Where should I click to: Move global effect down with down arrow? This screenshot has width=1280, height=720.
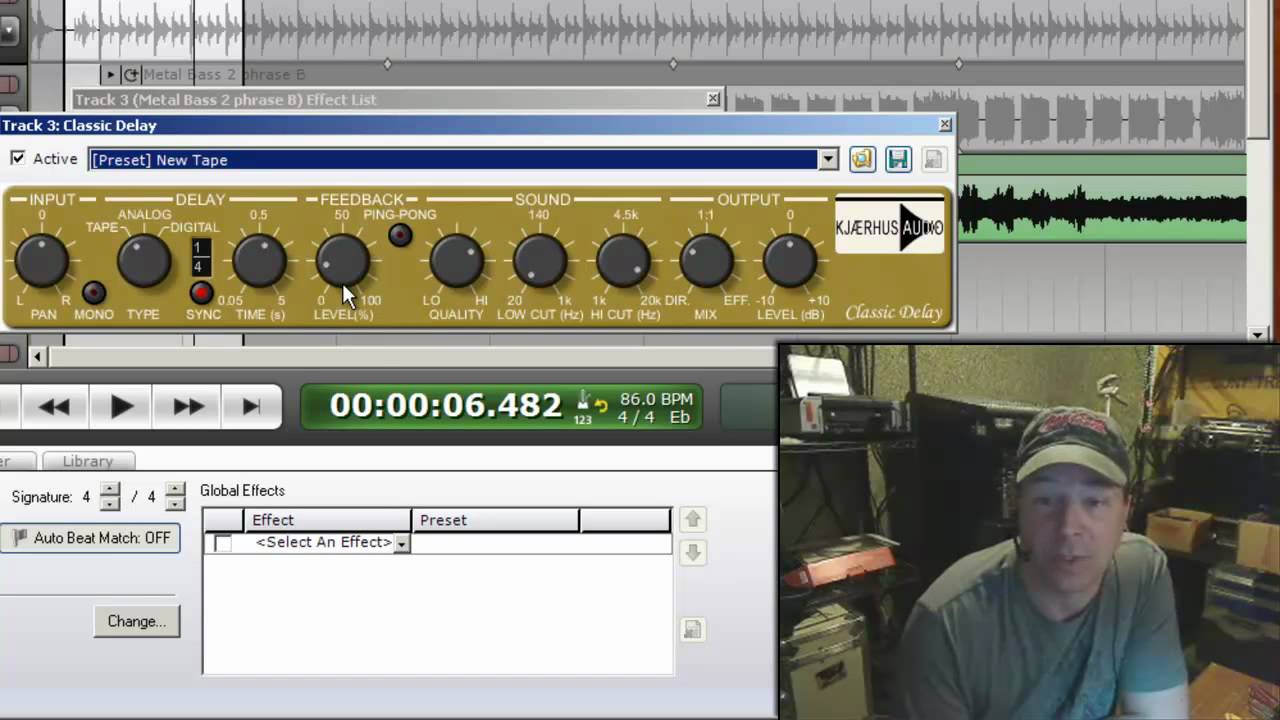coord(692,551)
